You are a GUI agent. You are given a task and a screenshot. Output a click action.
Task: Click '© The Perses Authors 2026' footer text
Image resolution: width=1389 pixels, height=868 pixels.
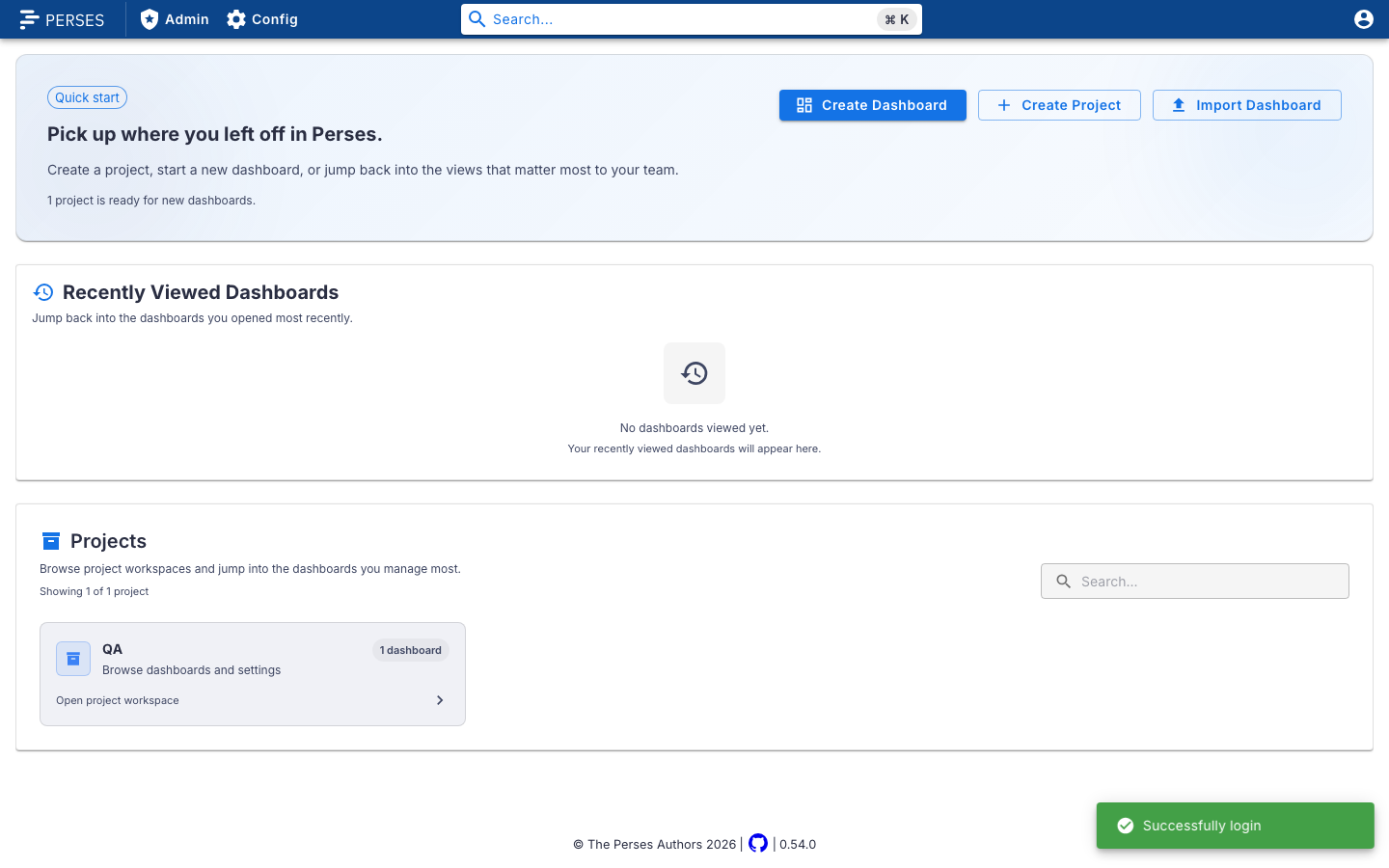point(655,844)
